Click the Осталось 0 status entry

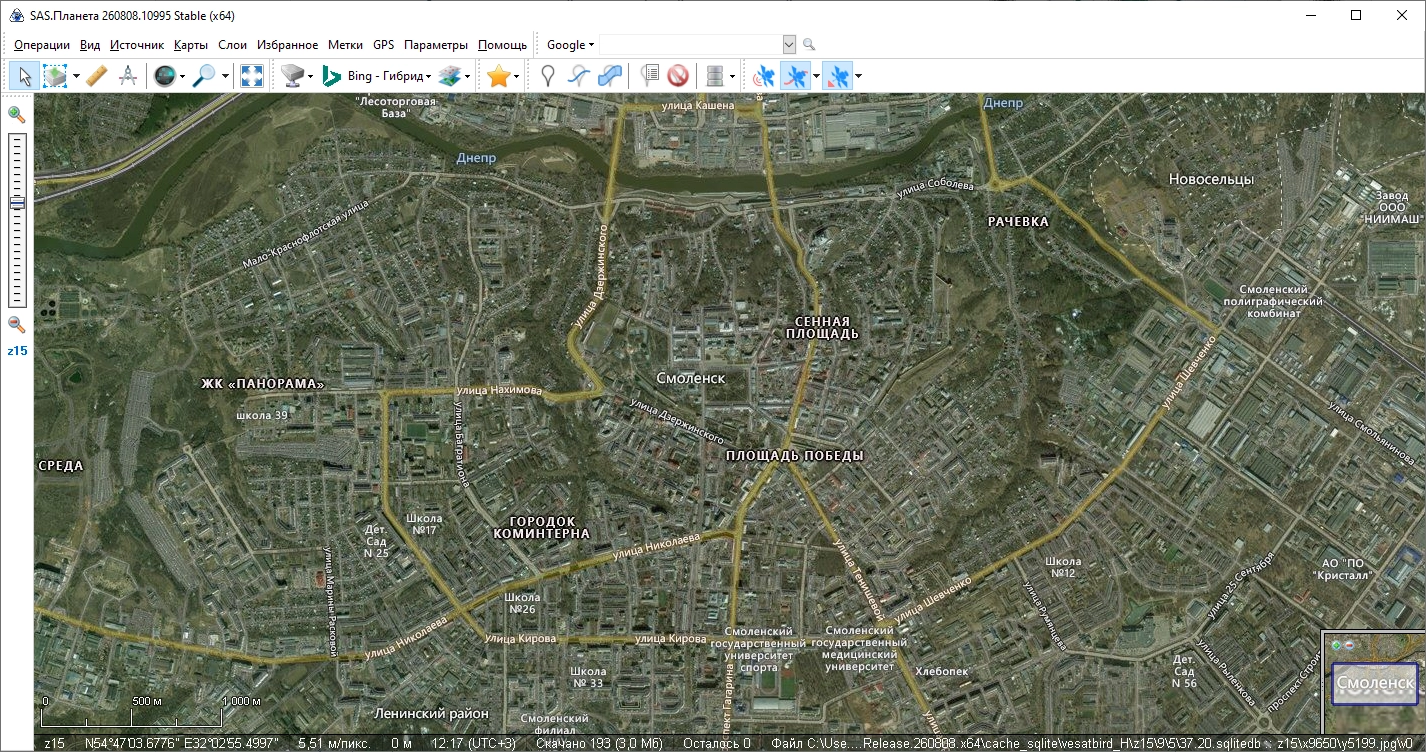716,744
